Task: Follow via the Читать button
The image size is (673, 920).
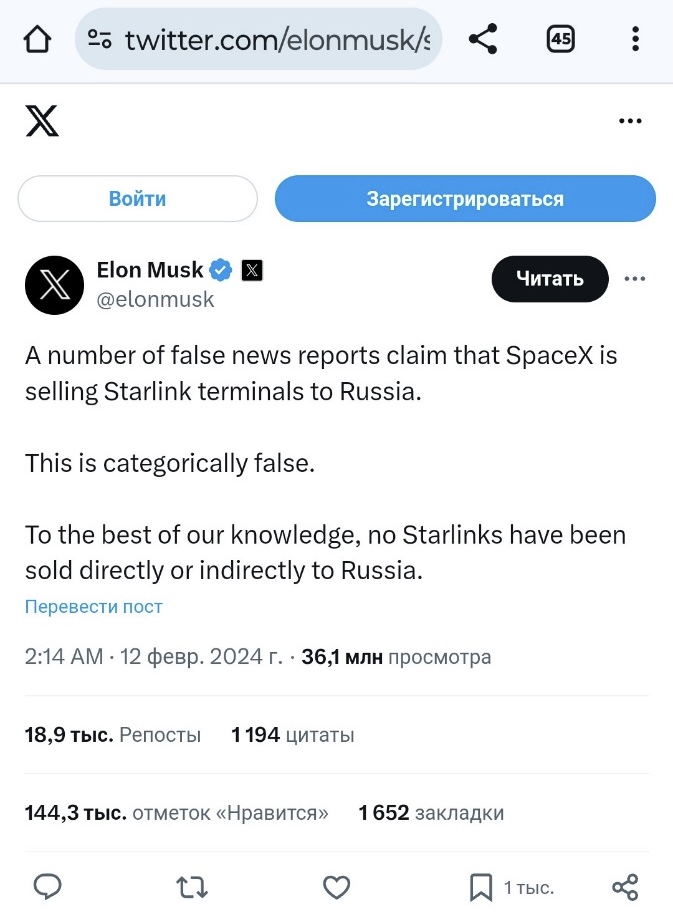Action: point(550,279)
